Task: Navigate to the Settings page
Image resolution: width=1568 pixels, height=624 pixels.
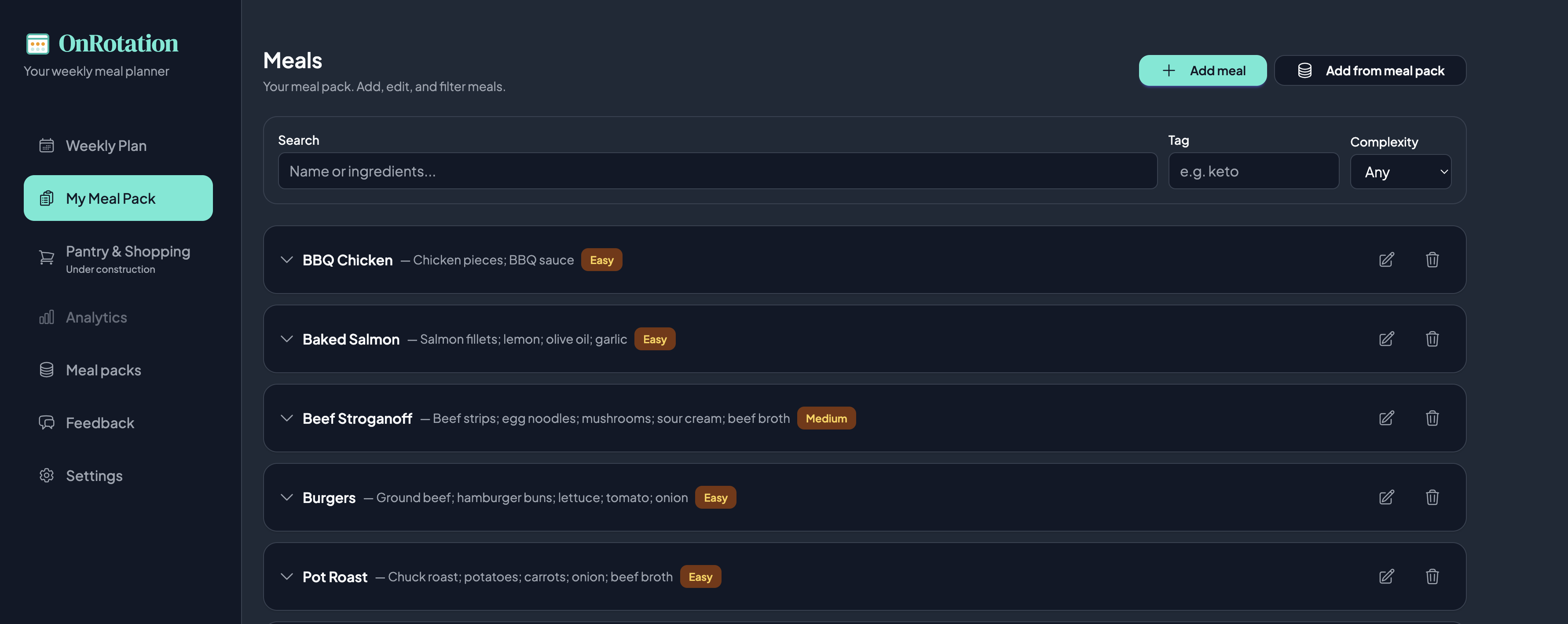Action: tap(94, 475)
